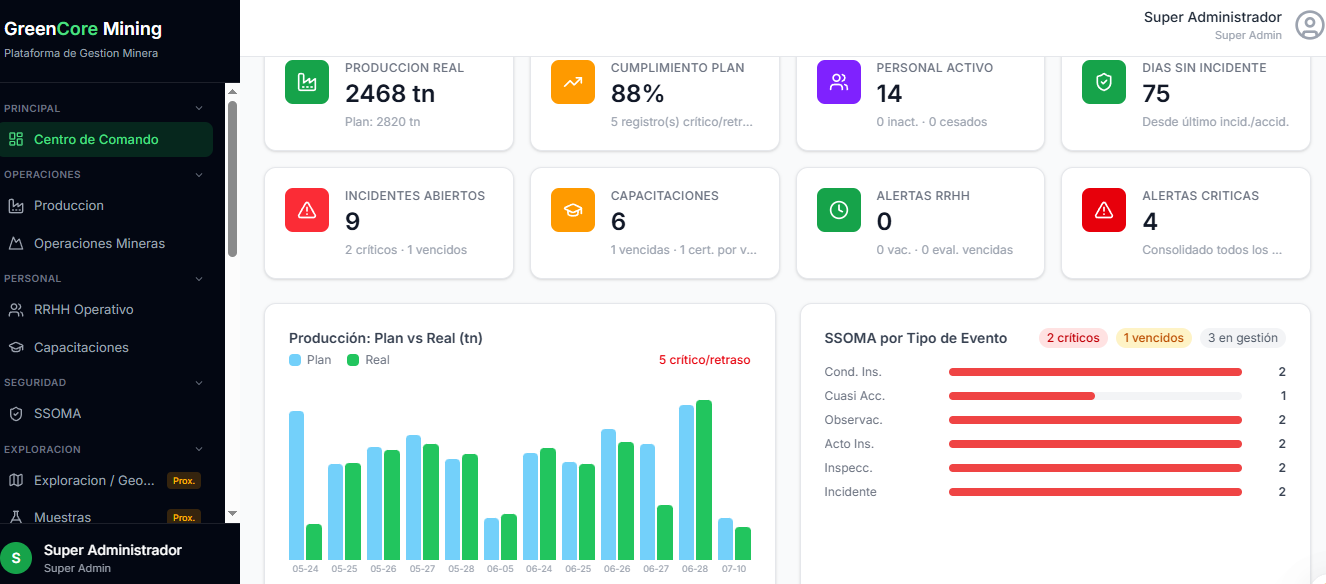
Task: Click the Muestras flask icon in sidebar
Action: (16, 517)
